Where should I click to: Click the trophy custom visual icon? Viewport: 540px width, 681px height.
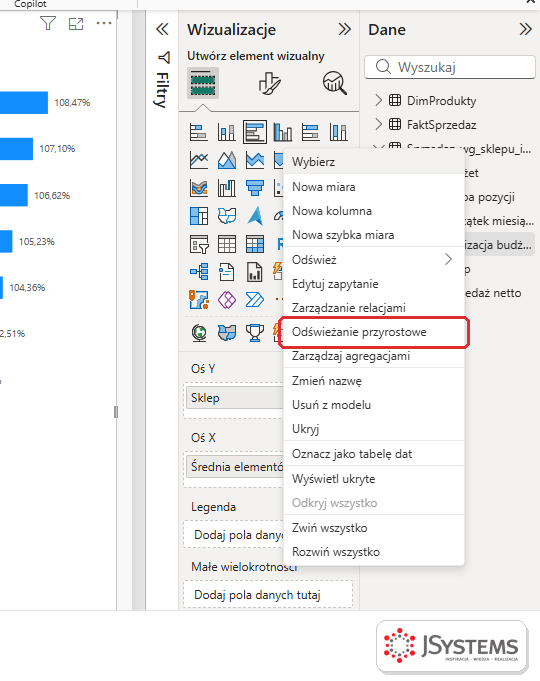tap(255, 333)
